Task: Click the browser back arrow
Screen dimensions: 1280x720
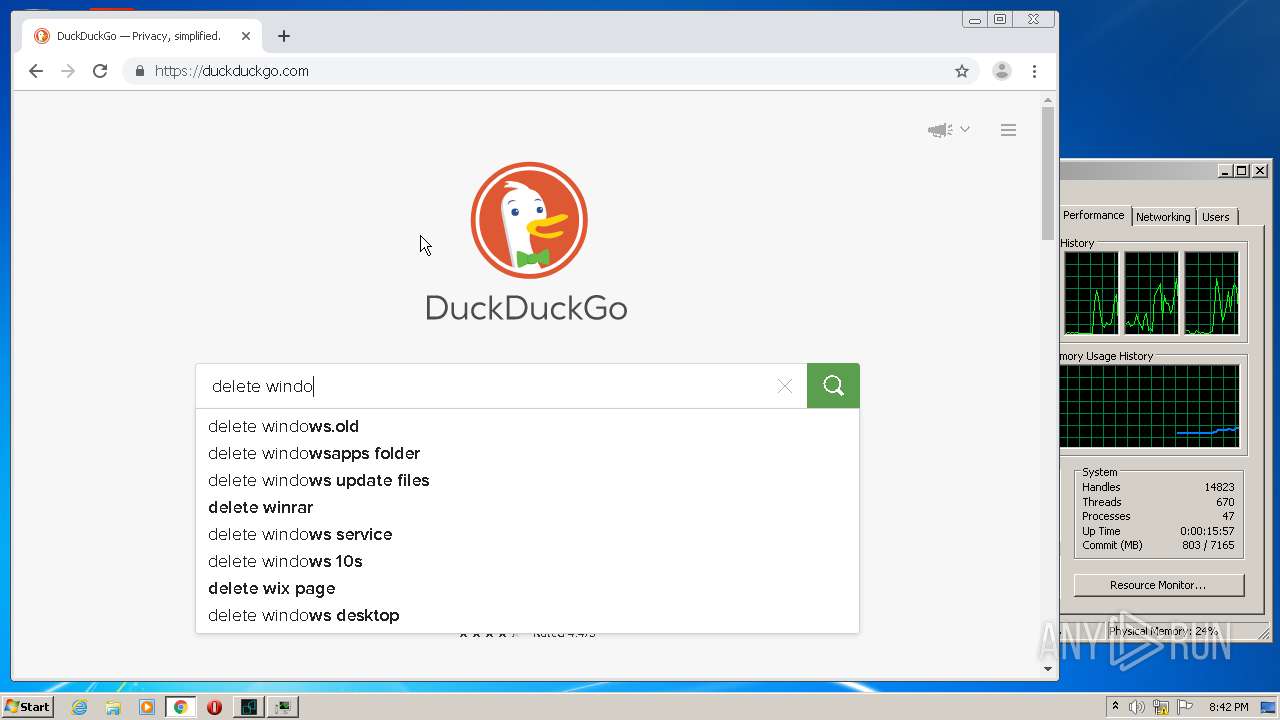Action: 36,71
